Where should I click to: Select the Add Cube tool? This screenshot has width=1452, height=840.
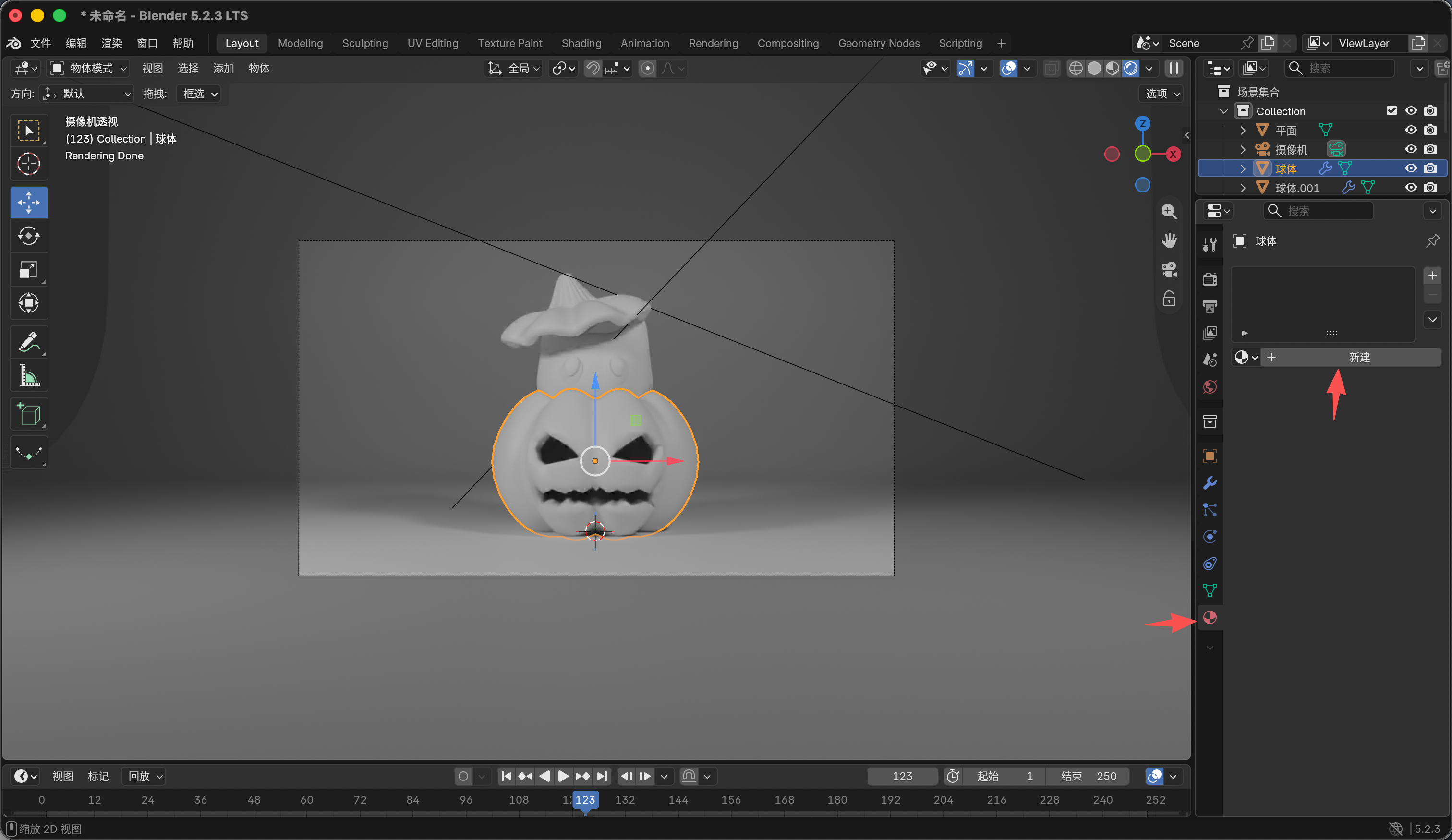[28, 414]
